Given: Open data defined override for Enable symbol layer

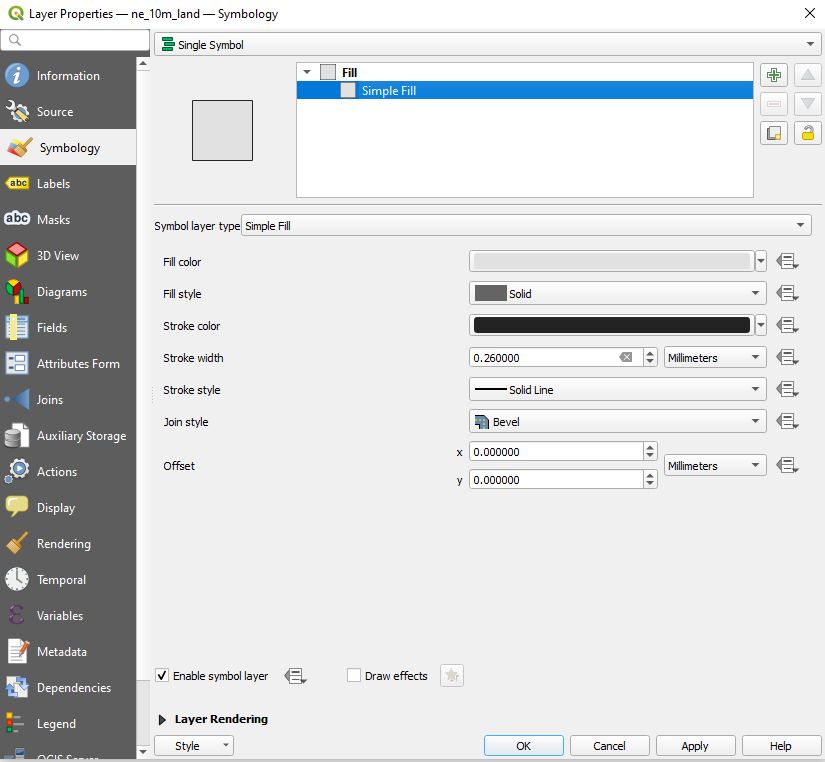Looking at the screenshot, I should coord(295,676).
